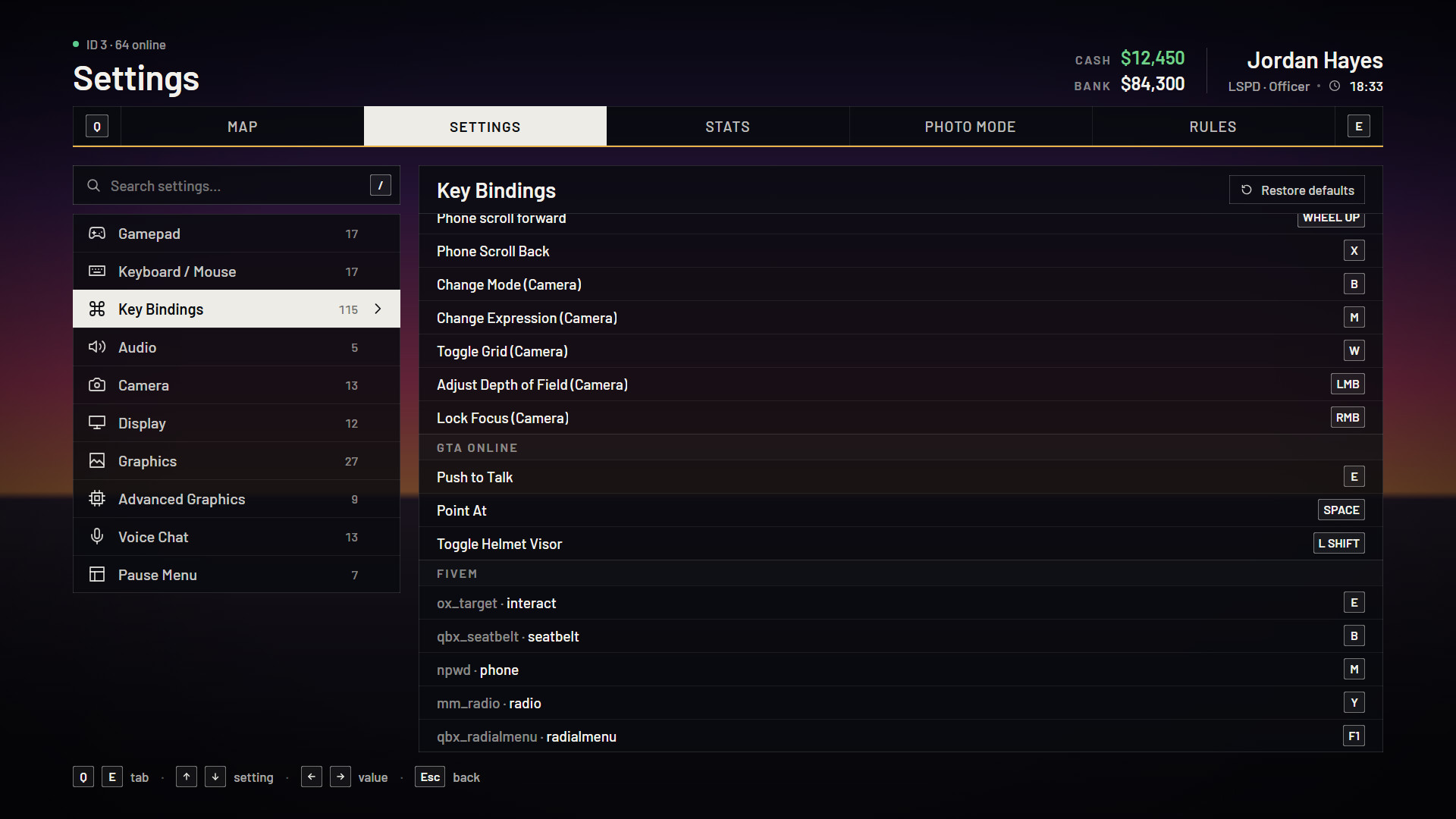Click the Advanced Graphics chip icon
The width and height of the screenshot is (1456, 819).
pyautogui.click(x=97, y=499)
